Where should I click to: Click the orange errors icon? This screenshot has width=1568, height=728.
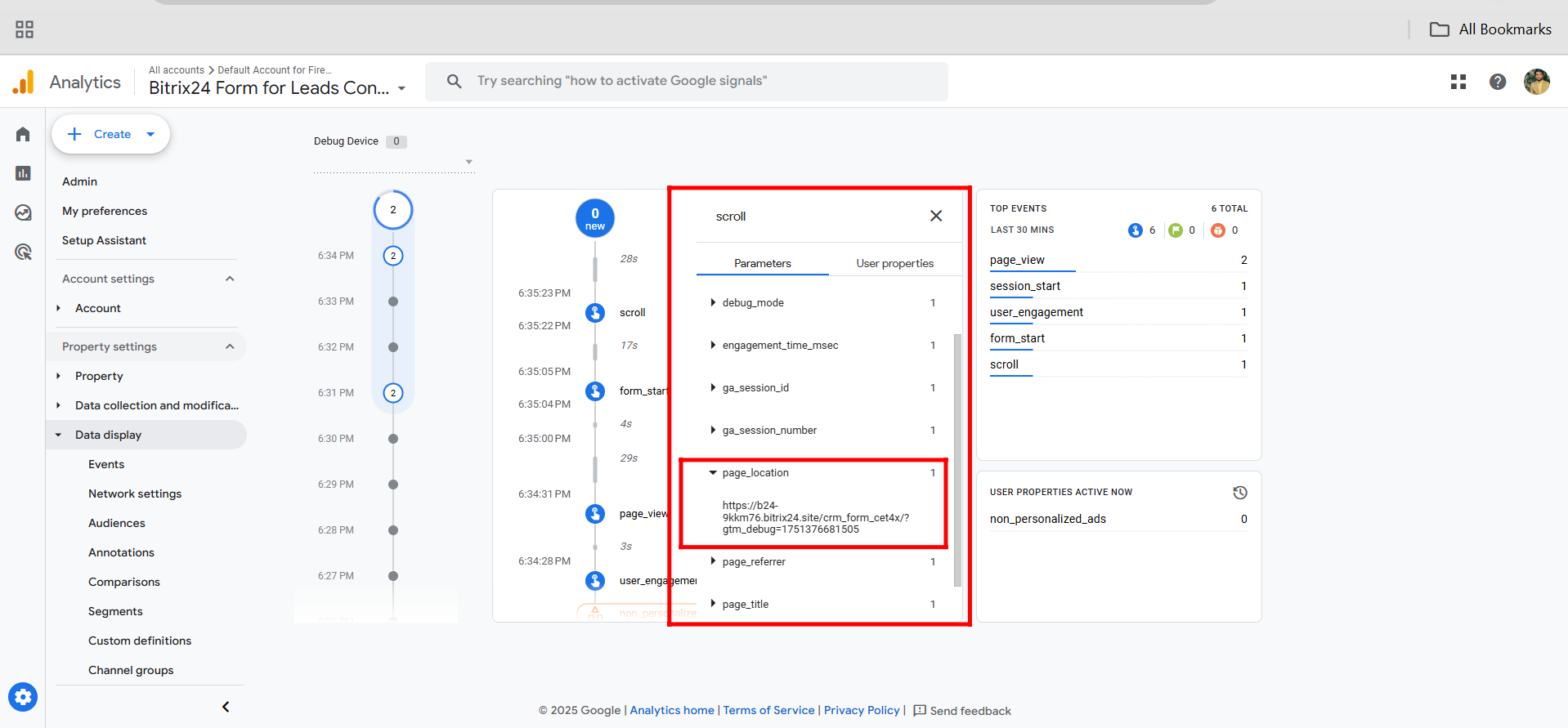click(x=1218, y=230)
